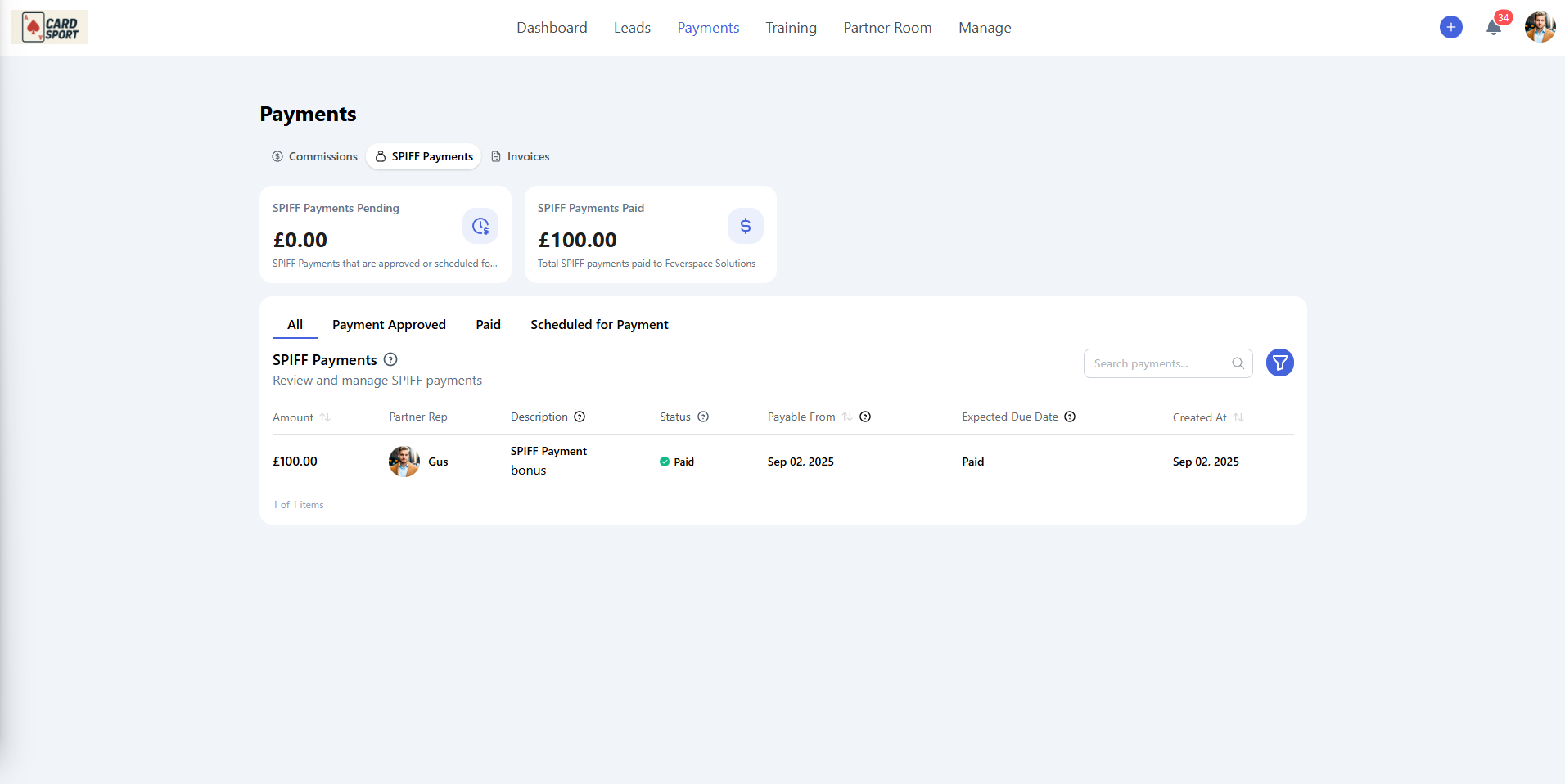Click the Status column info icon
The height and width of the screenshot is (784, 1565).
tap(703, 417)
